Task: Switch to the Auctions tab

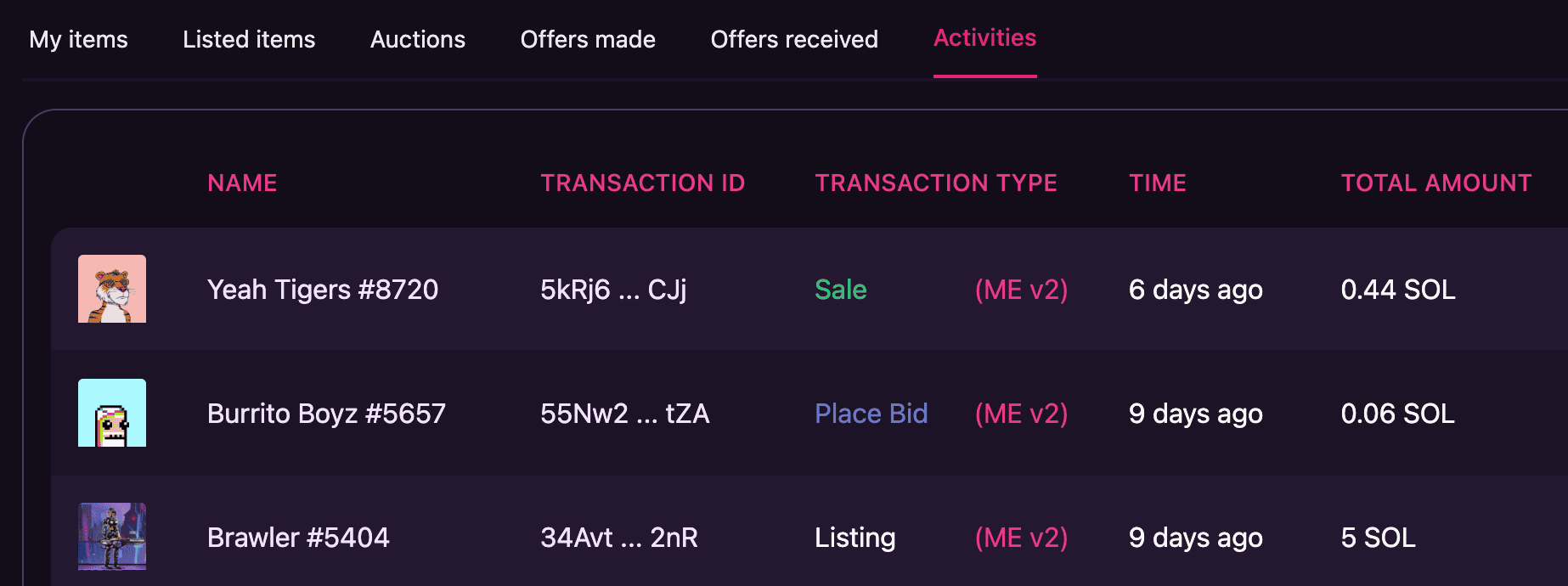Action: [417, 39]
